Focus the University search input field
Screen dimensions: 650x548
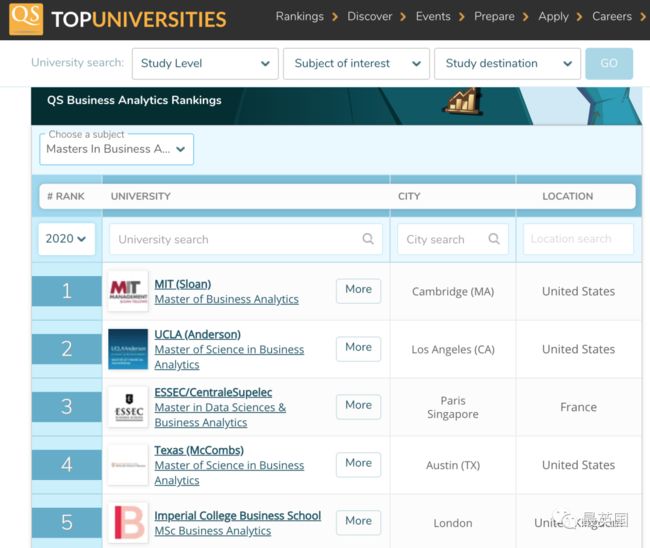point(245,239)
